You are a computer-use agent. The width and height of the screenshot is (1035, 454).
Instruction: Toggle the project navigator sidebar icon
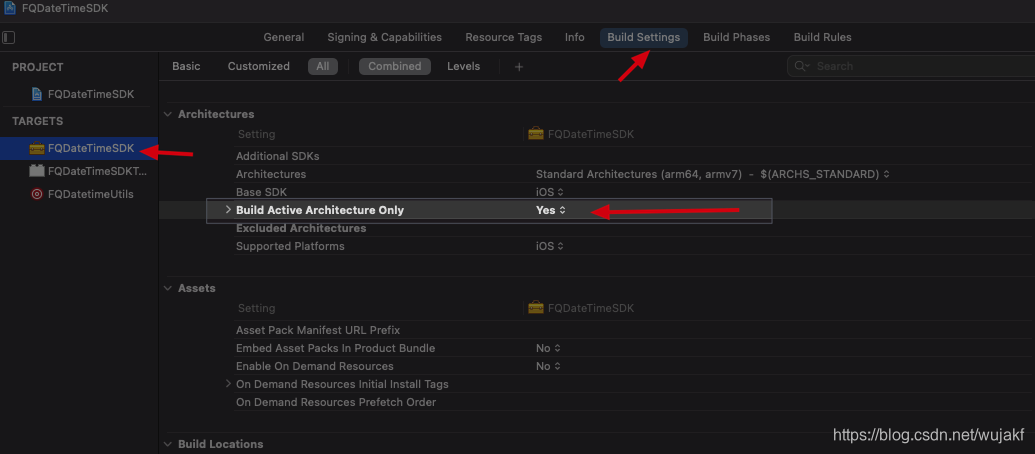9,38
